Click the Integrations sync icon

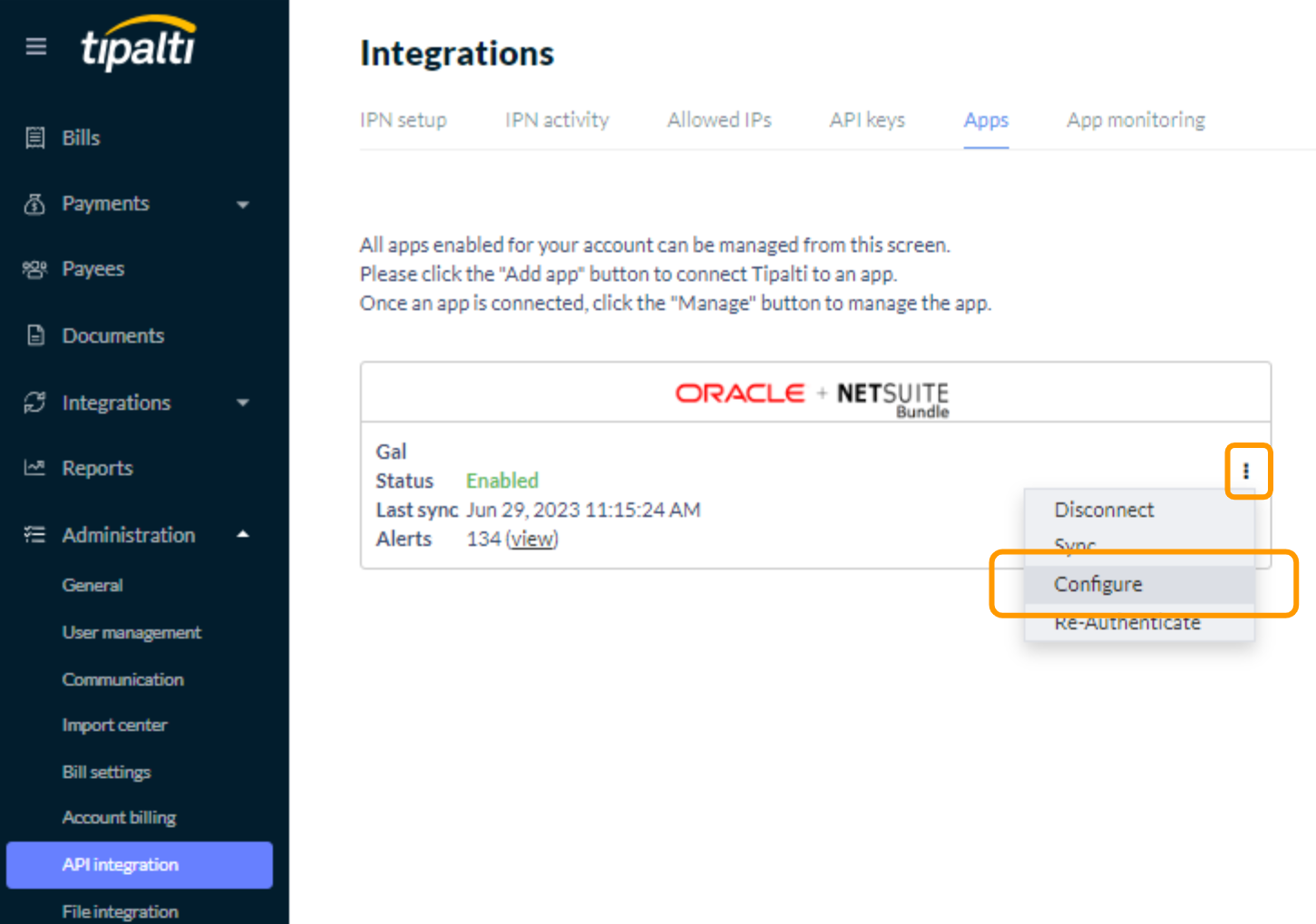click(35, 403)
